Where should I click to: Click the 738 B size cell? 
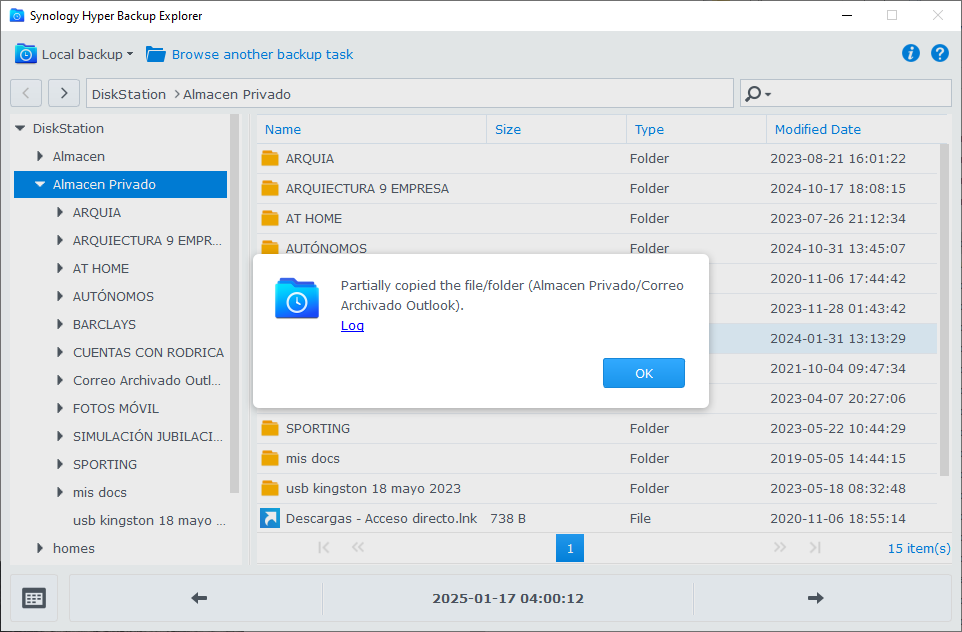(x=508, y=518)
